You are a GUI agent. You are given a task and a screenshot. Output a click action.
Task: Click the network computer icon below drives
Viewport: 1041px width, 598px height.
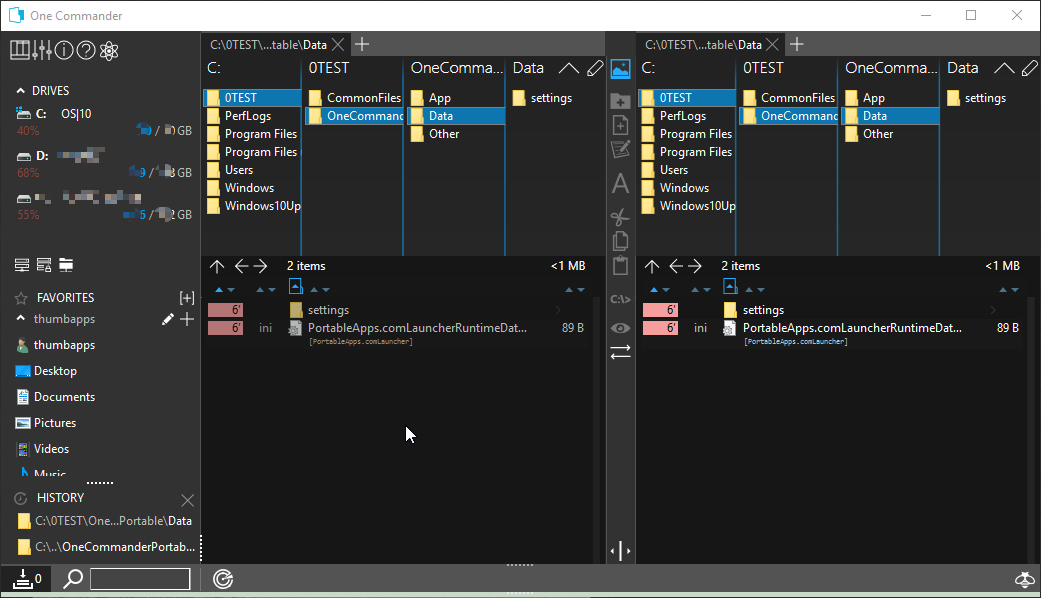pos(22,265)
